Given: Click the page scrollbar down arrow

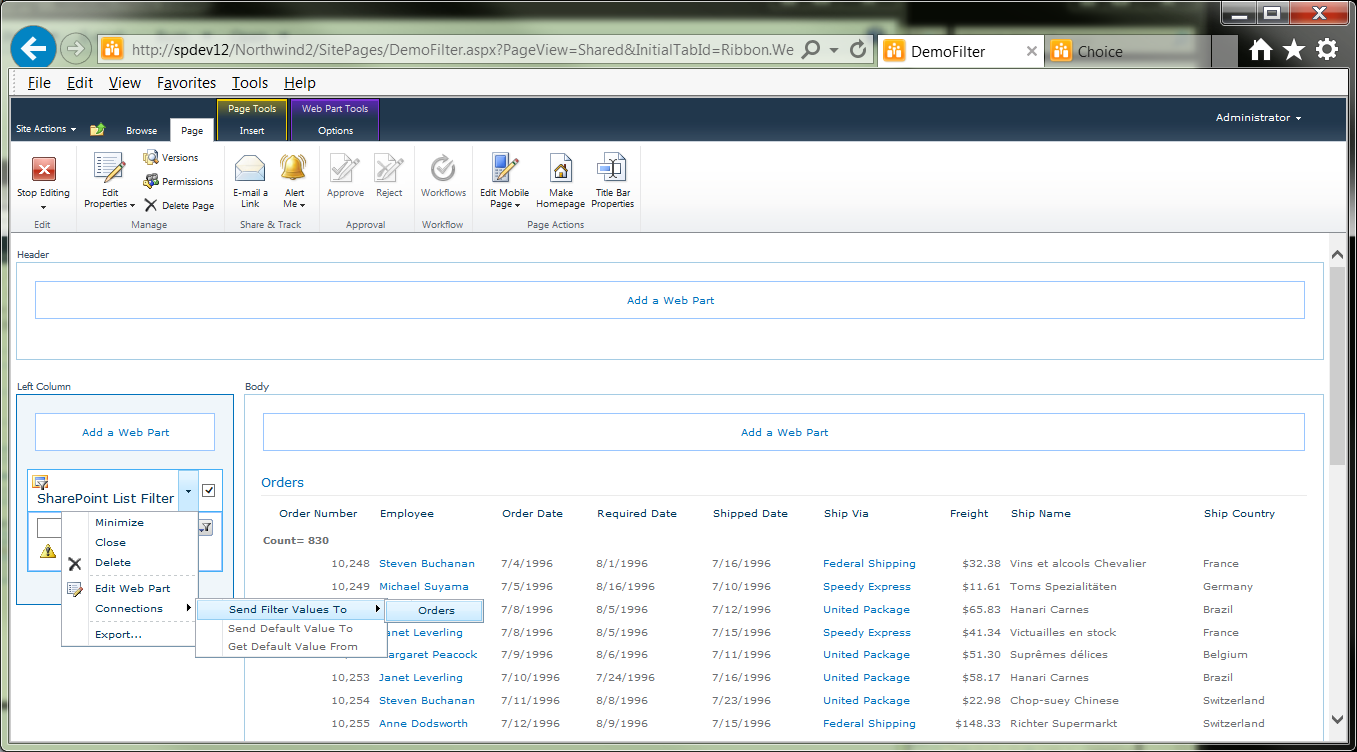Looking at the screenshot, I should pyautogui.click(x=1338, y=720).
